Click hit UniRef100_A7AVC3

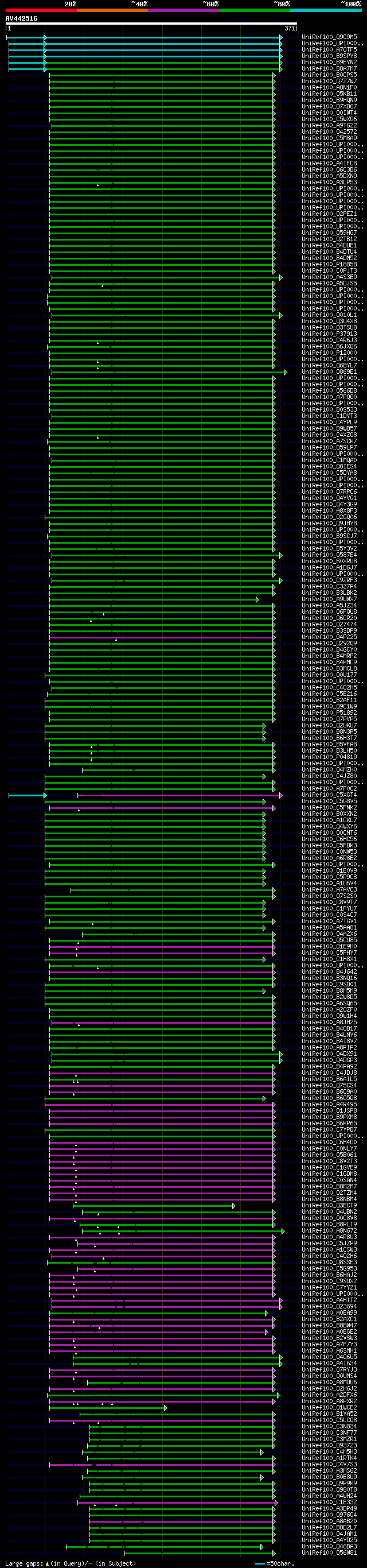click(329, 890)
